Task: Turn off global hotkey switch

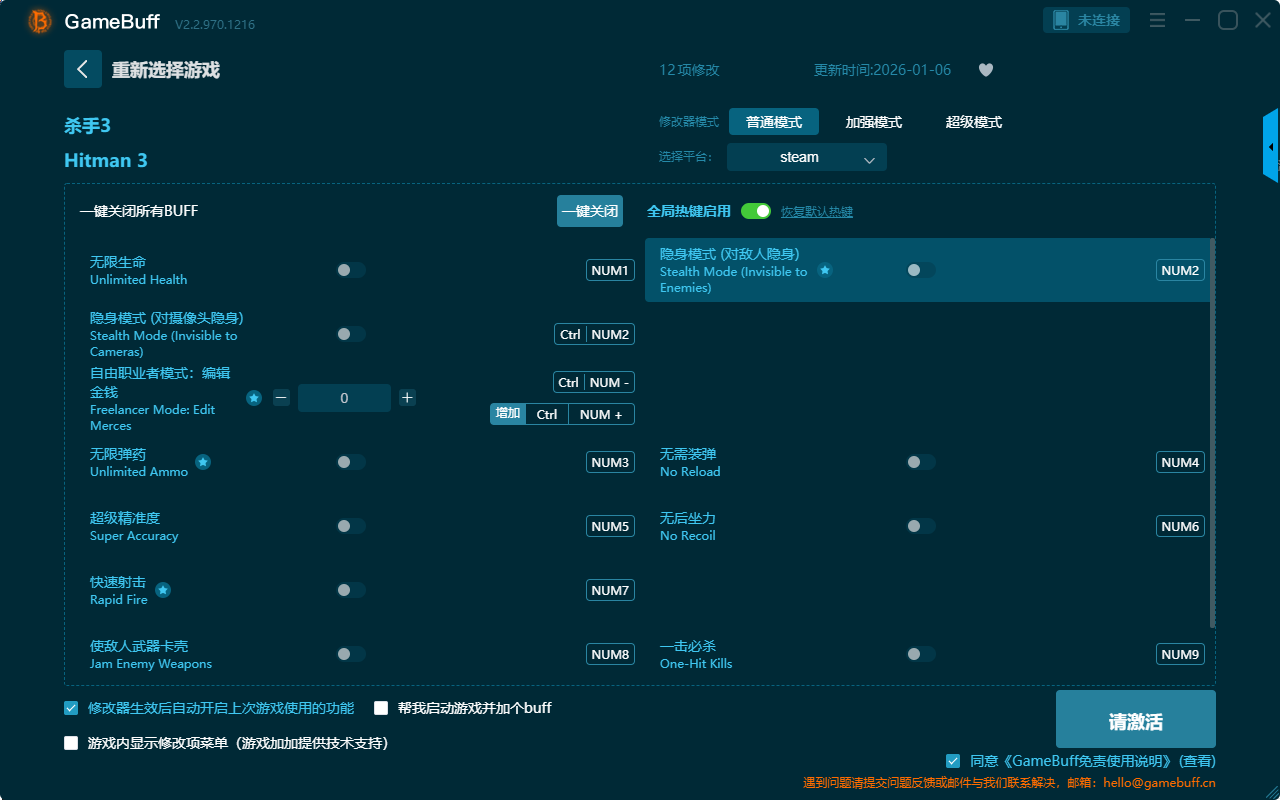Action: [x=756, y=211]
